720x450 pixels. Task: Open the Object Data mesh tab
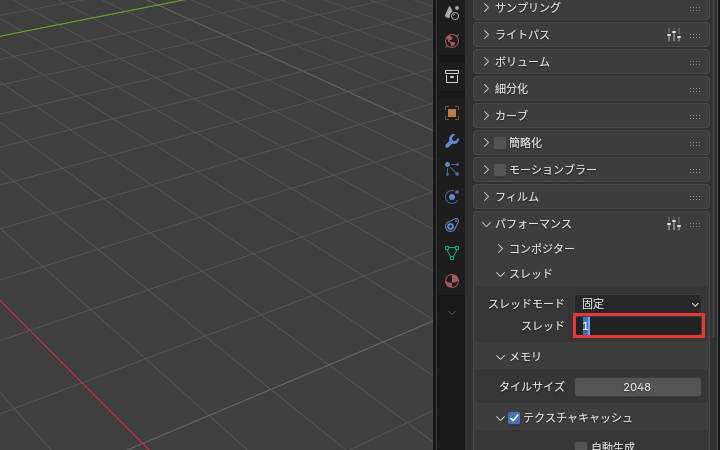(452, 253)
